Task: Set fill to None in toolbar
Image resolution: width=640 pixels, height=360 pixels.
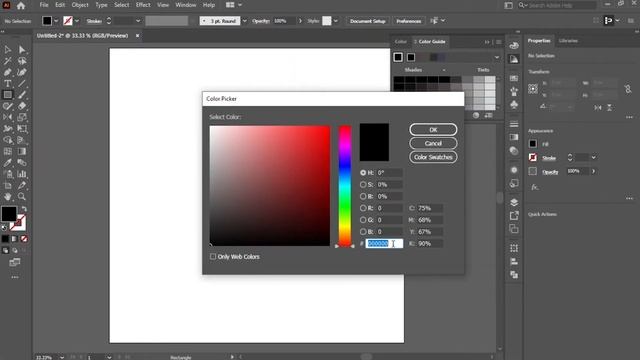Action: coord(24,239)
